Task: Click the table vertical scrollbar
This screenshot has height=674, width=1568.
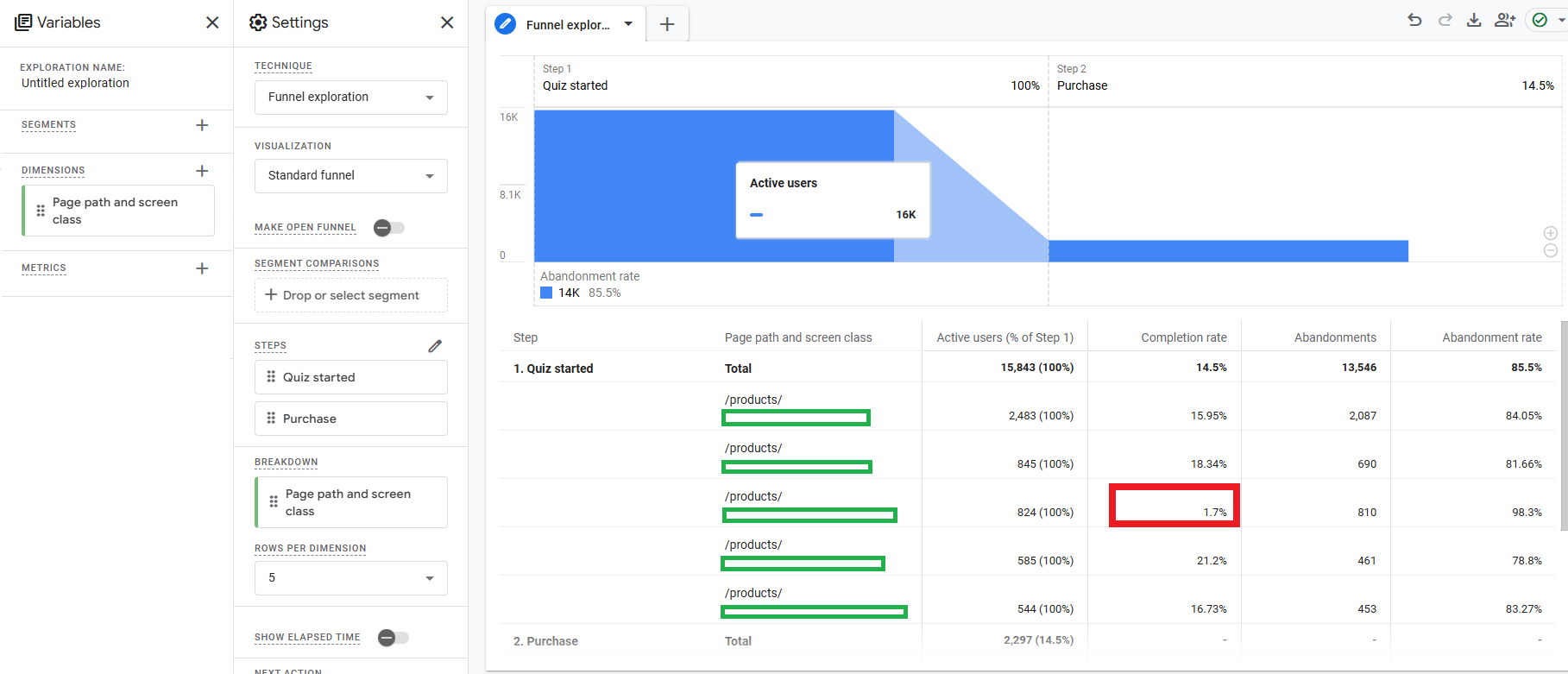Action: (x=1564, y=426)
